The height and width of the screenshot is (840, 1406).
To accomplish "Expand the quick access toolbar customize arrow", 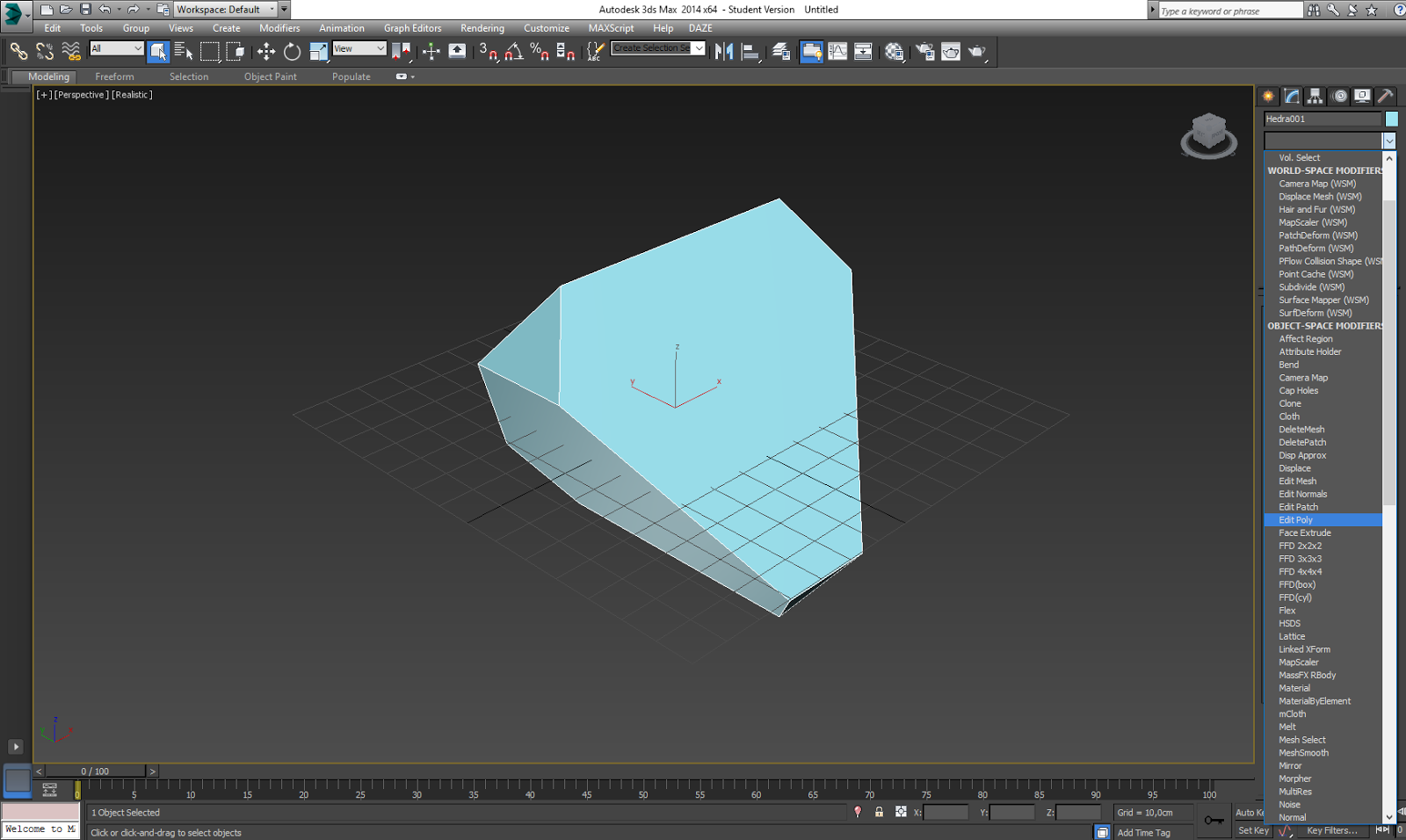I will click(x=284, y=10).
